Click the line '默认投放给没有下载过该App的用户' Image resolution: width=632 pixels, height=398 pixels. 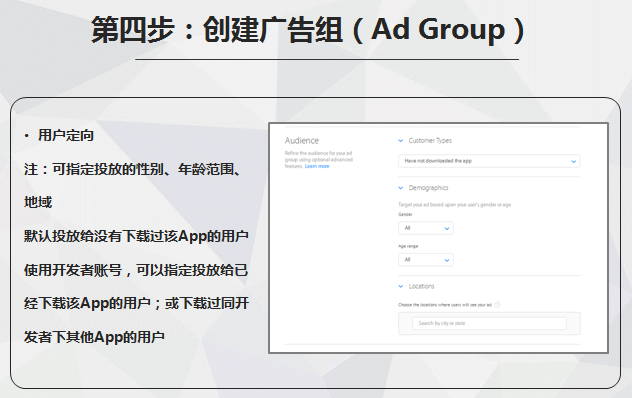(136, 236)
